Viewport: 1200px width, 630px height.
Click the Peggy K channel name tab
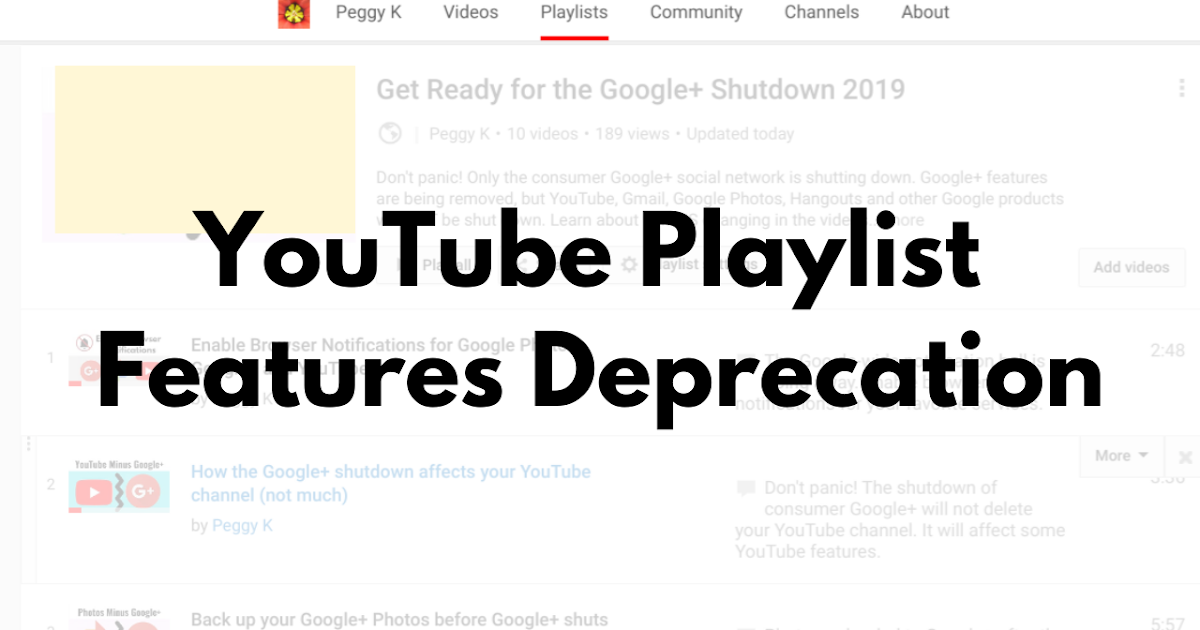coord(369,13)
